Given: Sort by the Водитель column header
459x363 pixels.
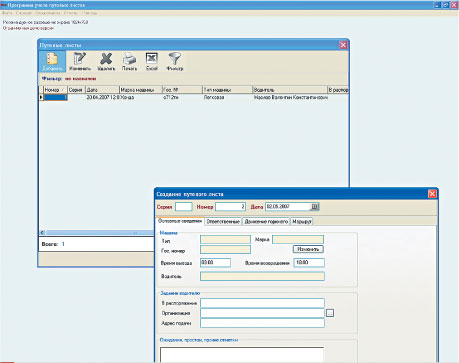Looking at the screenshot, I should click(x=290, y=90).
